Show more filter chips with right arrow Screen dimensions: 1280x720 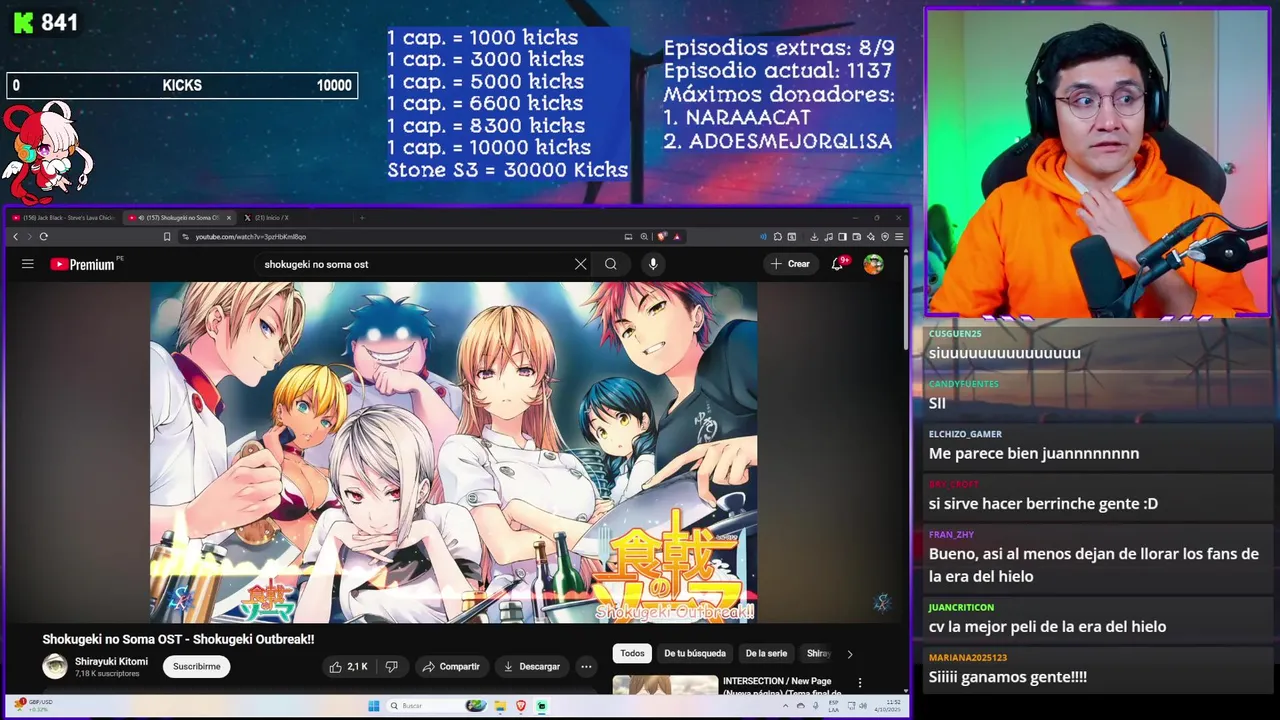coord(850,654)
